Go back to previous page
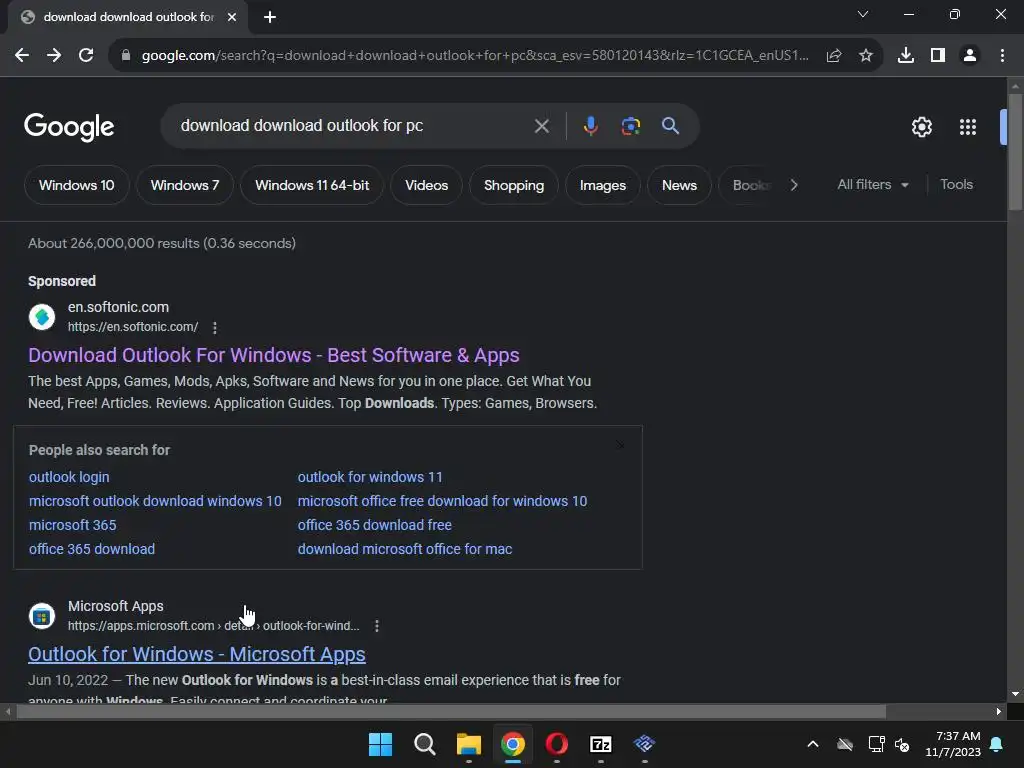Screen dimensions: 1024x768 [x=22, y=56]
